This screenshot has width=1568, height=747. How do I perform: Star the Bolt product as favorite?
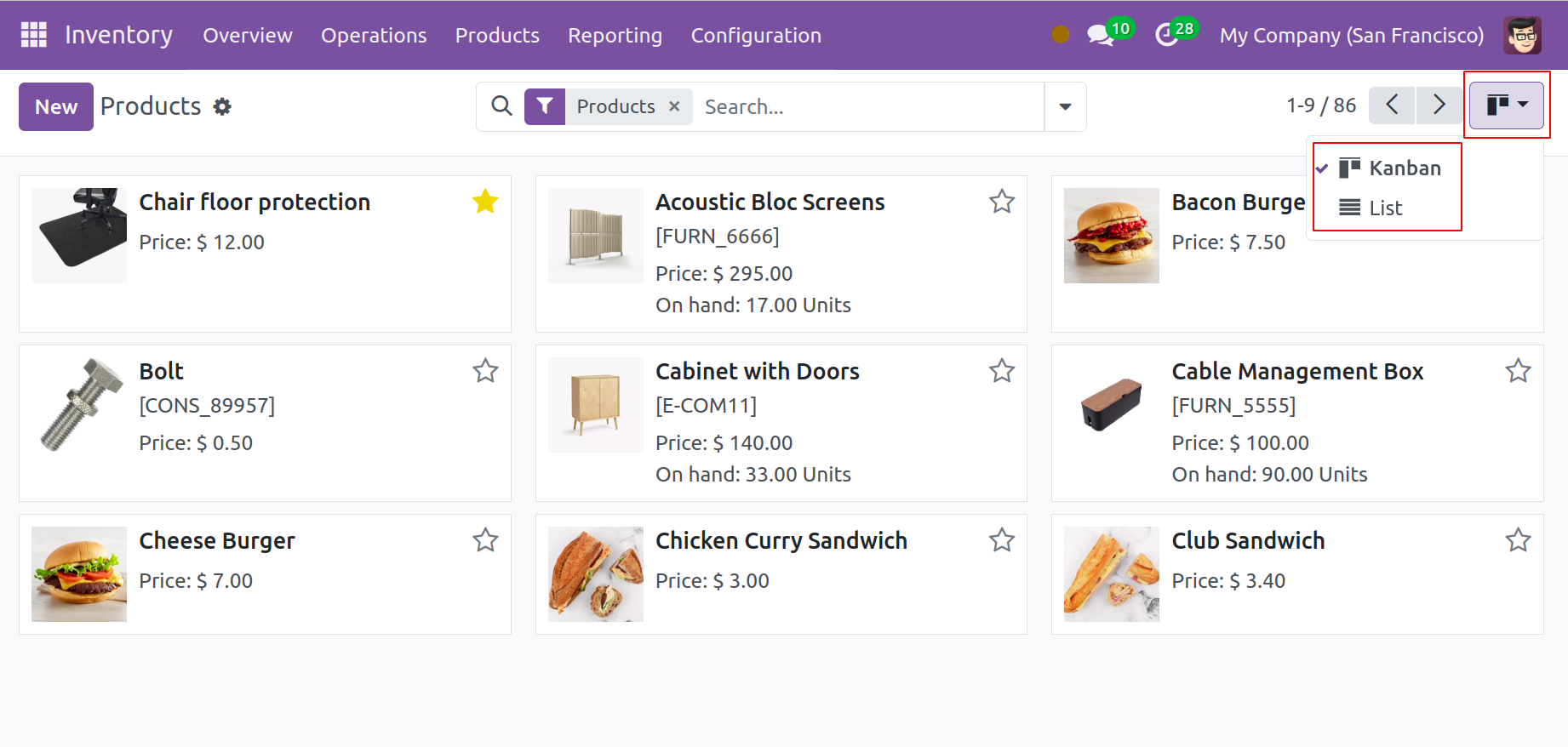tap(485, 371)
